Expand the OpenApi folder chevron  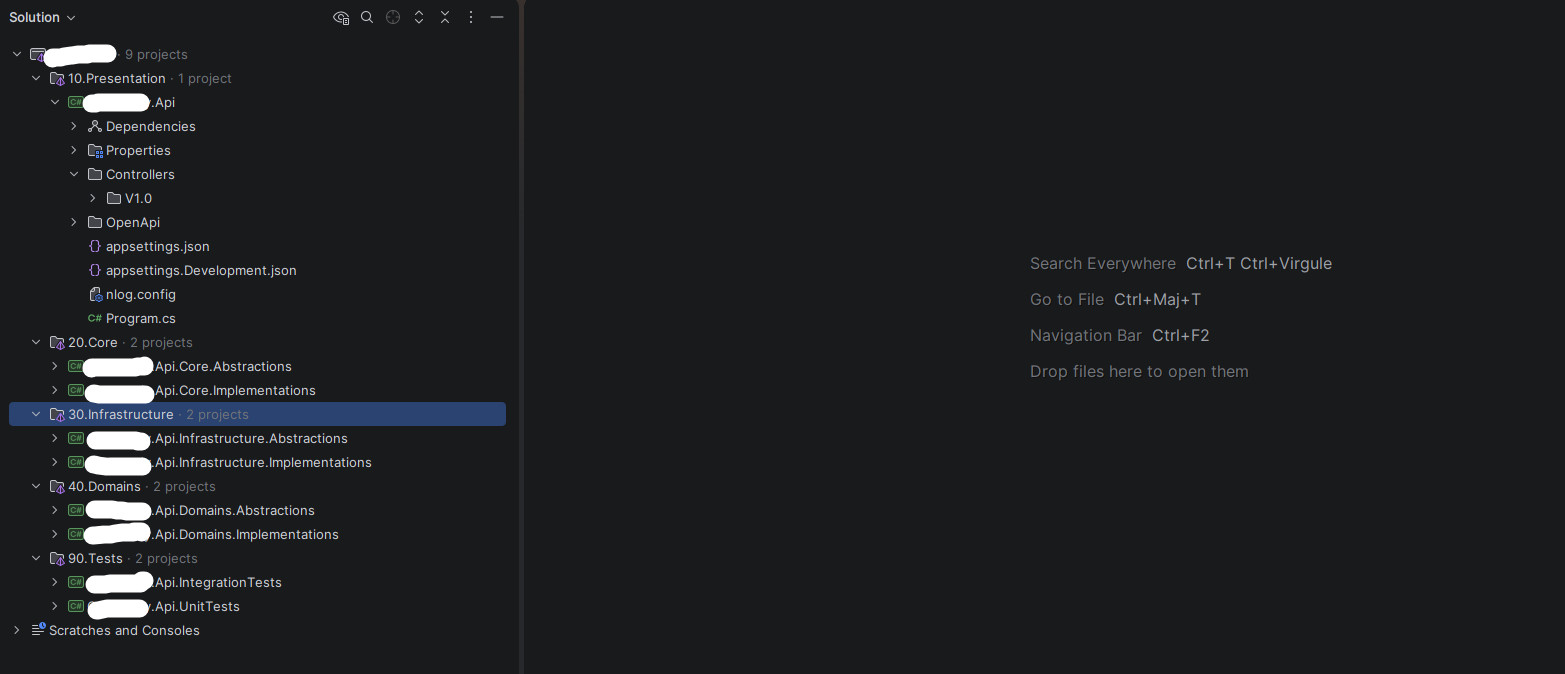point(74,222)
